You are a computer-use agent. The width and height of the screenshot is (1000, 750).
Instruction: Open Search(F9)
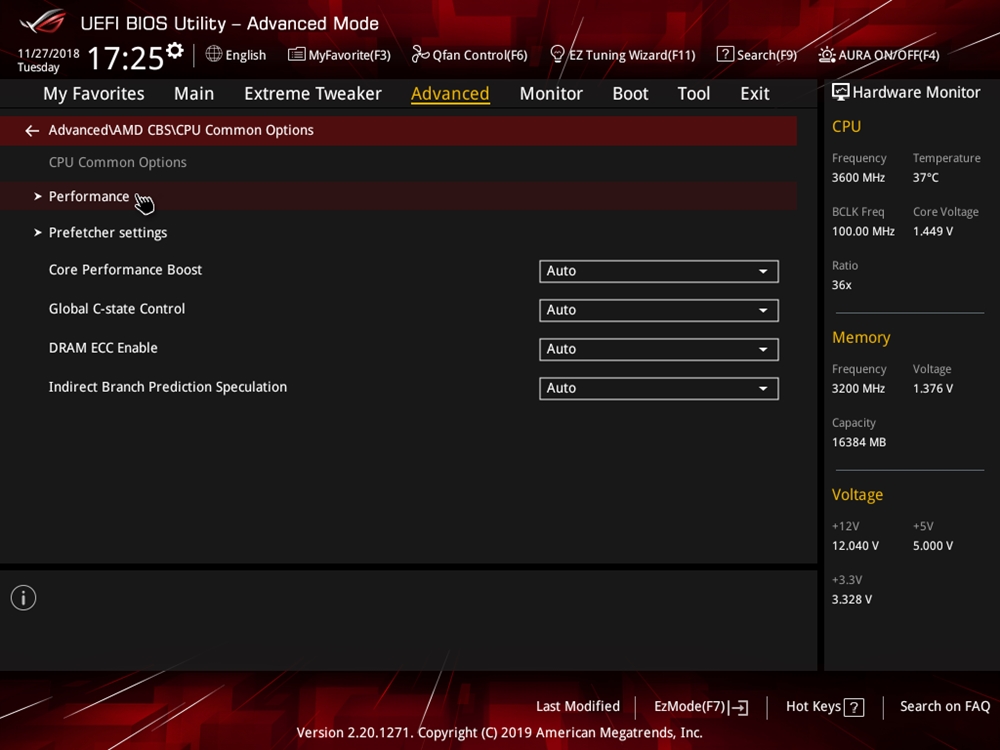757,55
